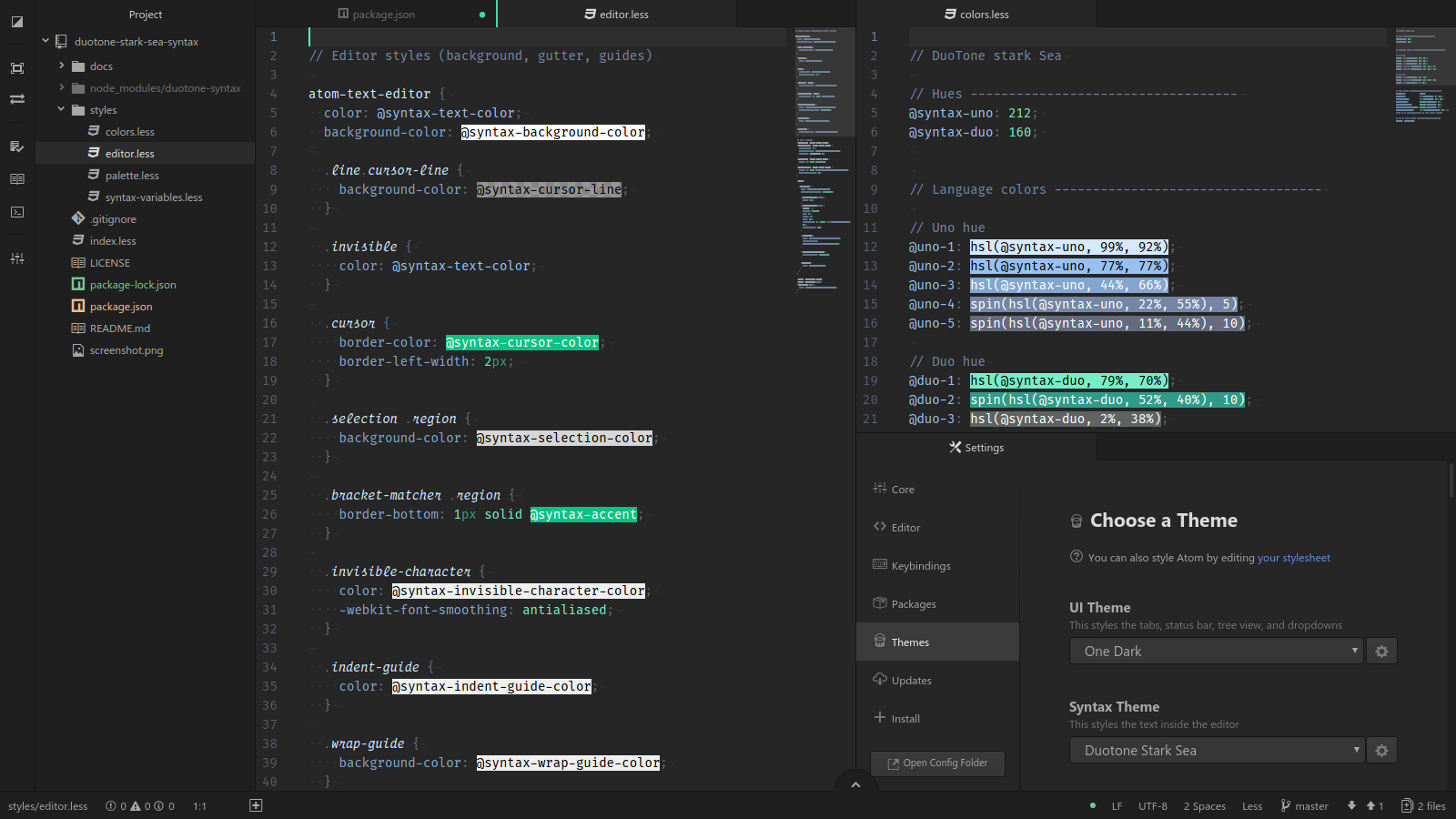Click the master branch indicator

1304,805
